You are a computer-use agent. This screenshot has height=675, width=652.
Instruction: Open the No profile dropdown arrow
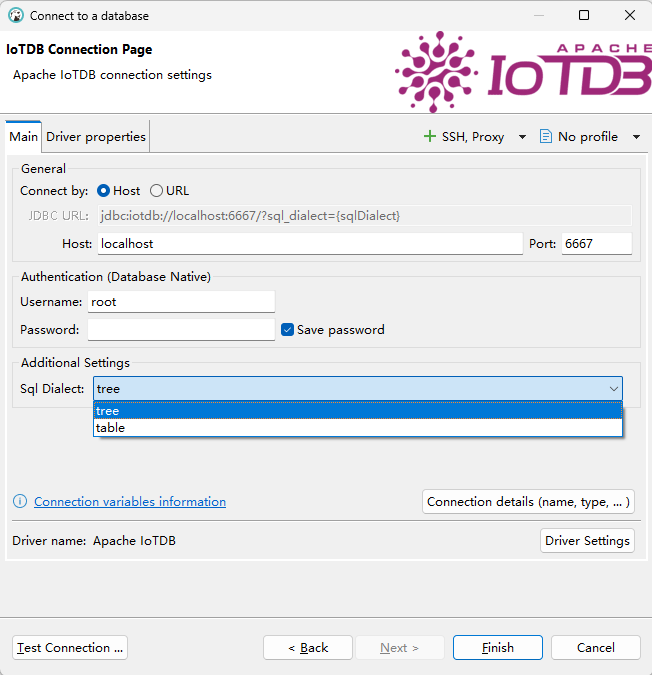point(637,137)
